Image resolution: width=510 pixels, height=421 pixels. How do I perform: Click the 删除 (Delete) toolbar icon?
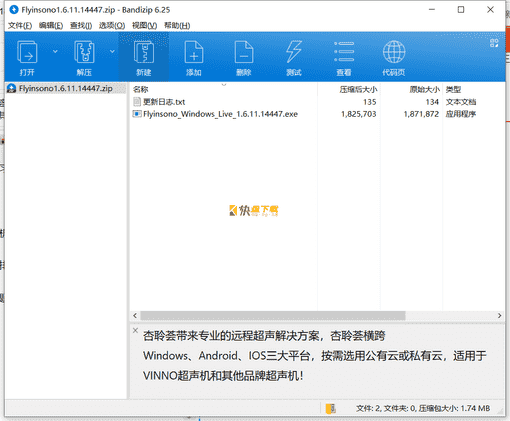coord(244,52)
